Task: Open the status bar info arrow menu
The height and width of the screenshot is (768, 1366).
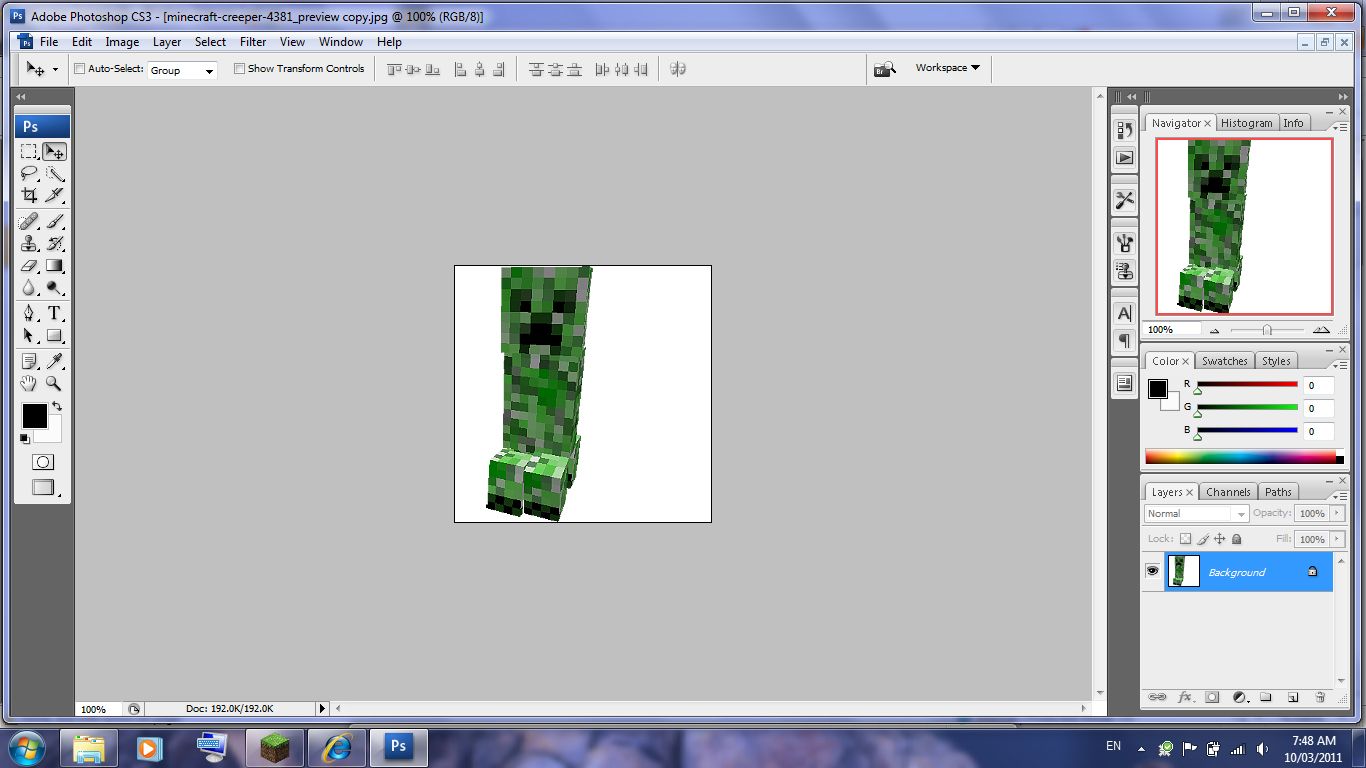Action: coord(322,708)
